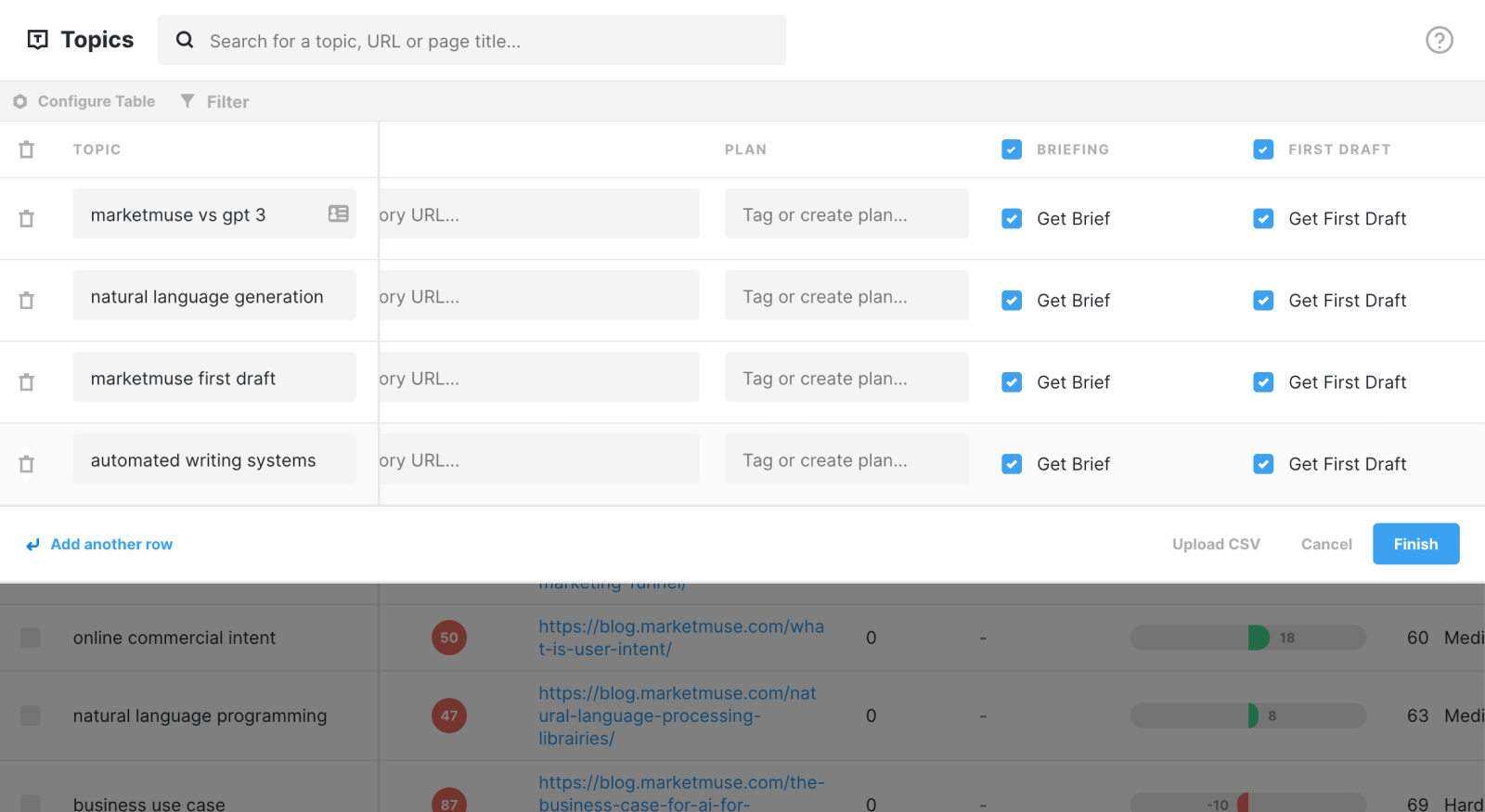Open the help question mark icon
1485x812 pixels.
click(1439, 40)
